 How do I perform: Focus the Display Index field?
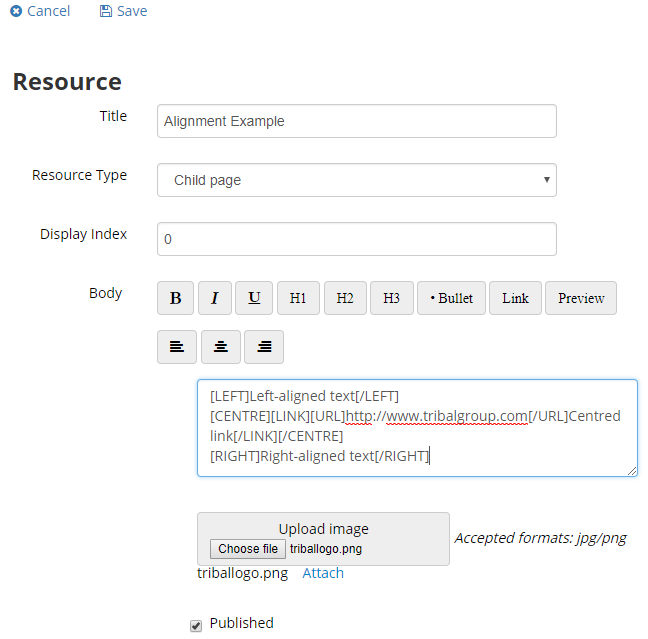356,240
